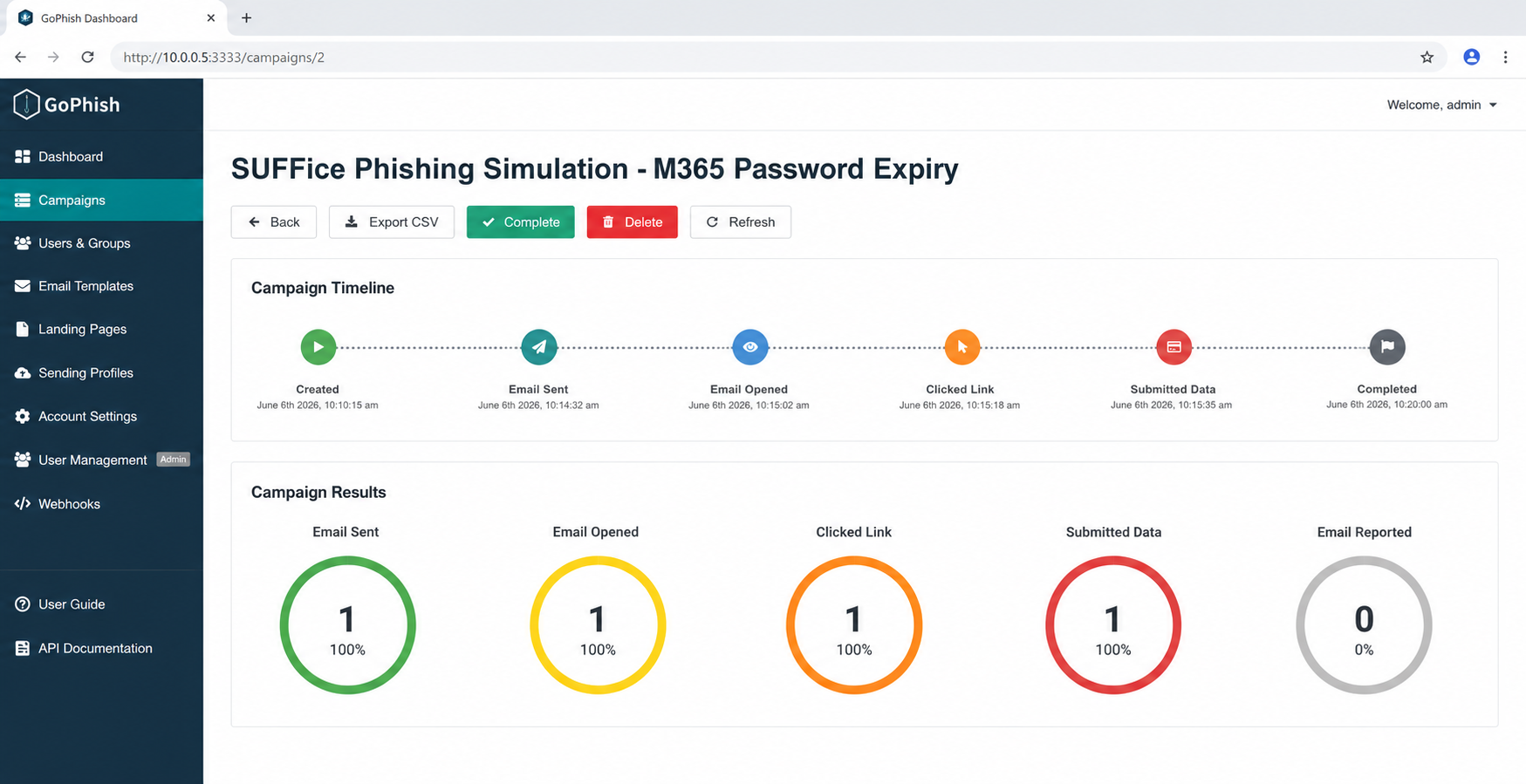
Task: Click the Completed flag marker
Action: (1387, 347)
